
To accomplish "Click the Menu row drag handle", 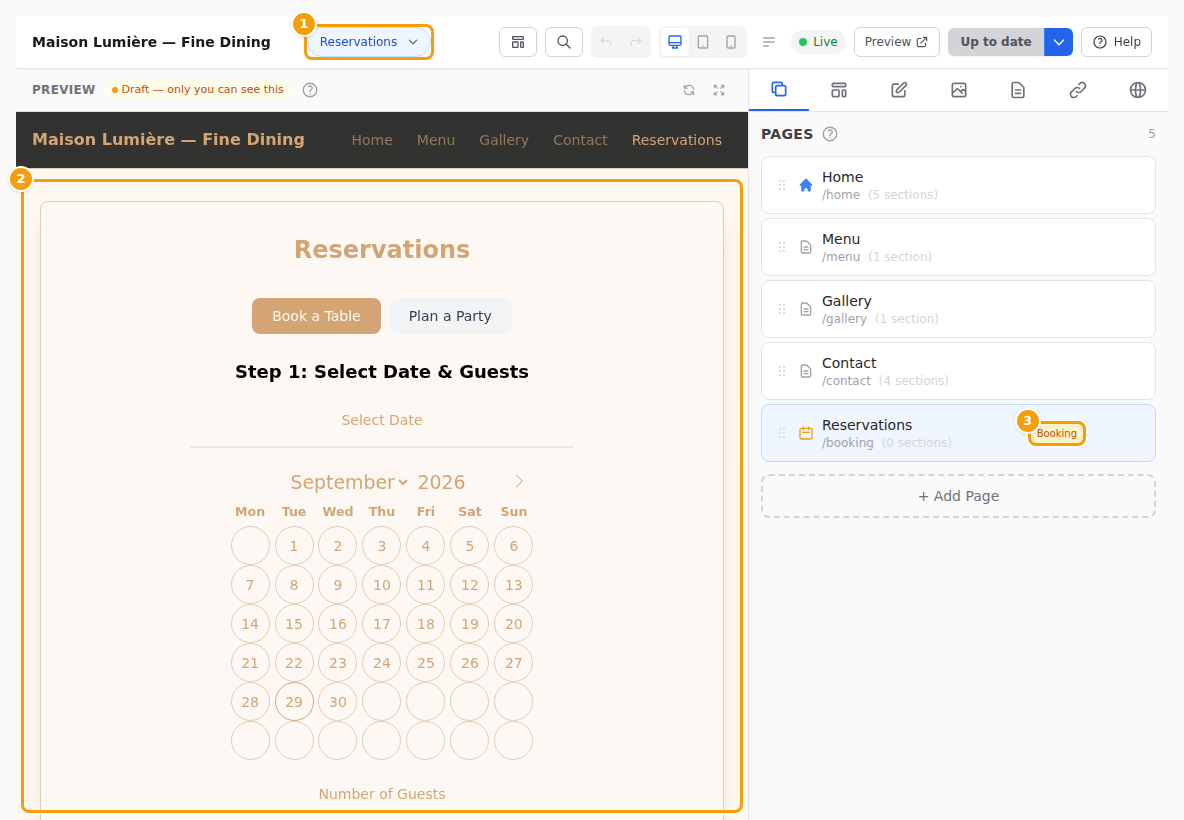I will [x=782, y=247].
